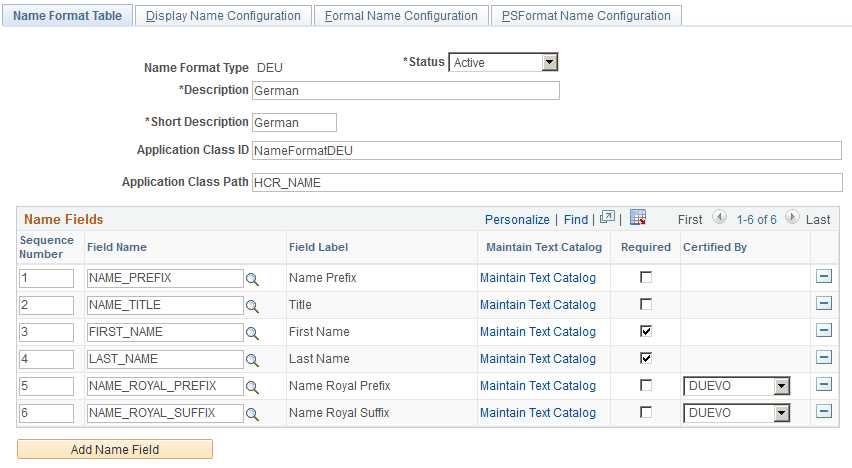Edit the FIRST_NAME field name input

coord(165,332)
